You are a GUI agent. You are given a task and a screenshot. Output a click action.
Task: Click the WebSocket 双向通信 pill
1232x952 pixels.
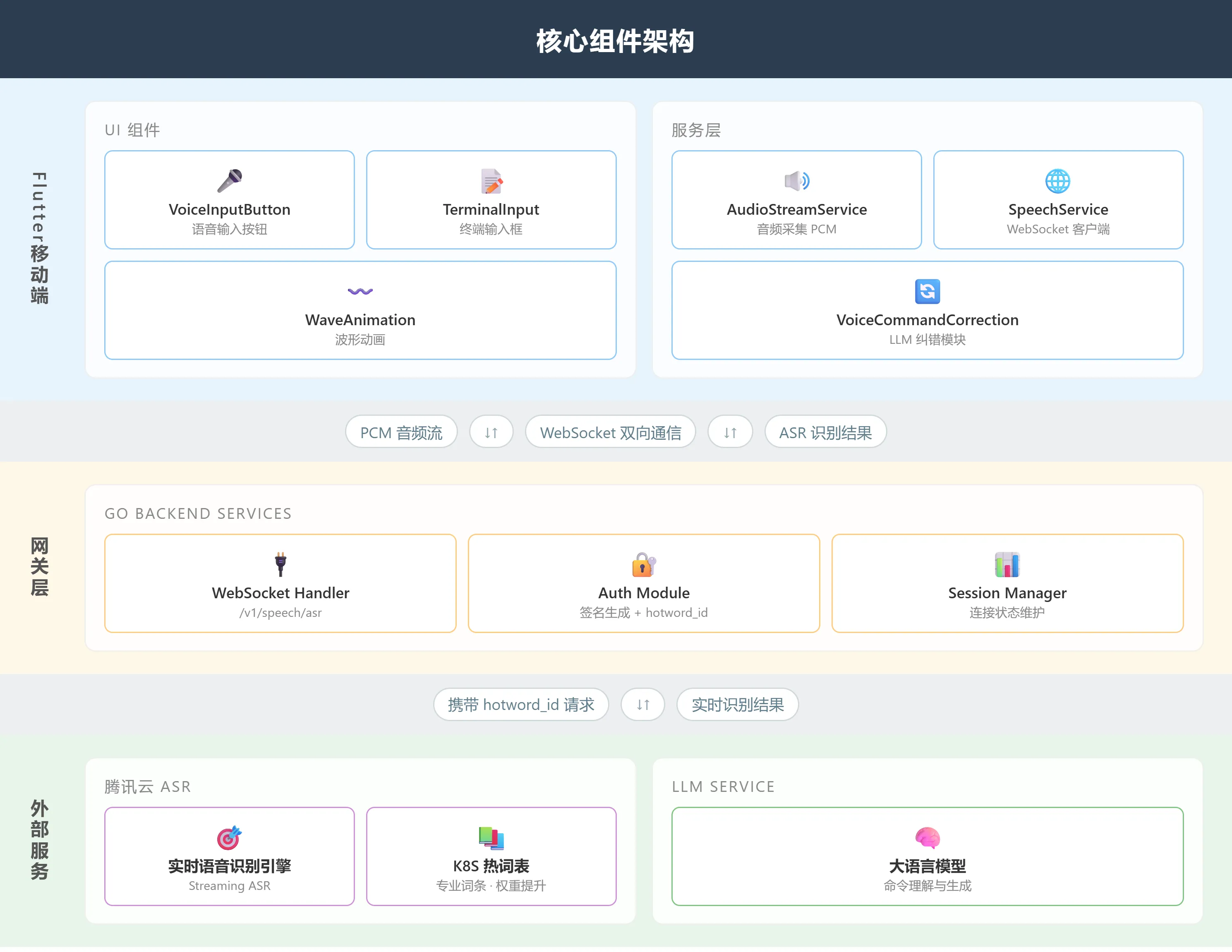point(610,433)
